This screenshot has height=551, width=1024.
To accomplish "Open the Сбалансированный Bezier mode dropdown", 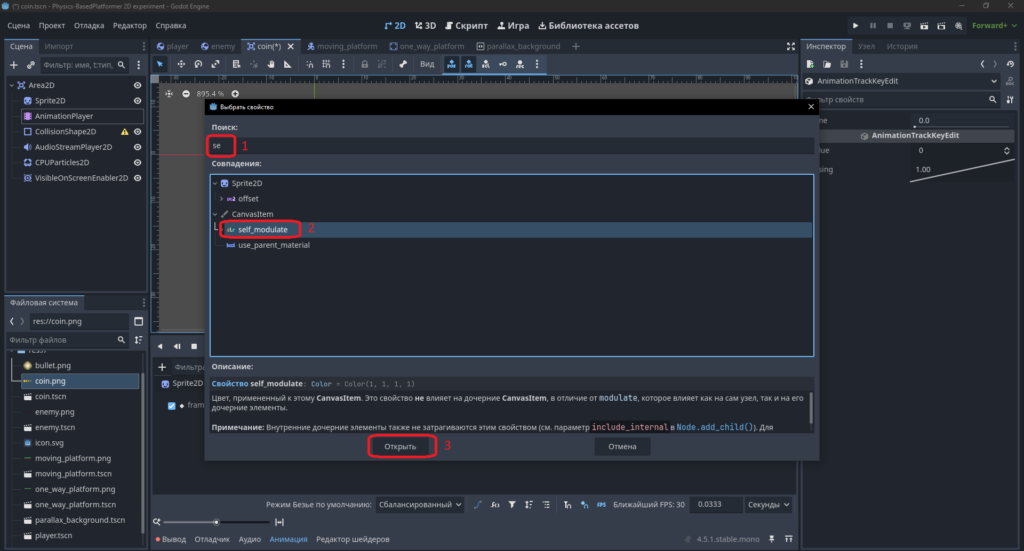I will (x=420, y=505).
